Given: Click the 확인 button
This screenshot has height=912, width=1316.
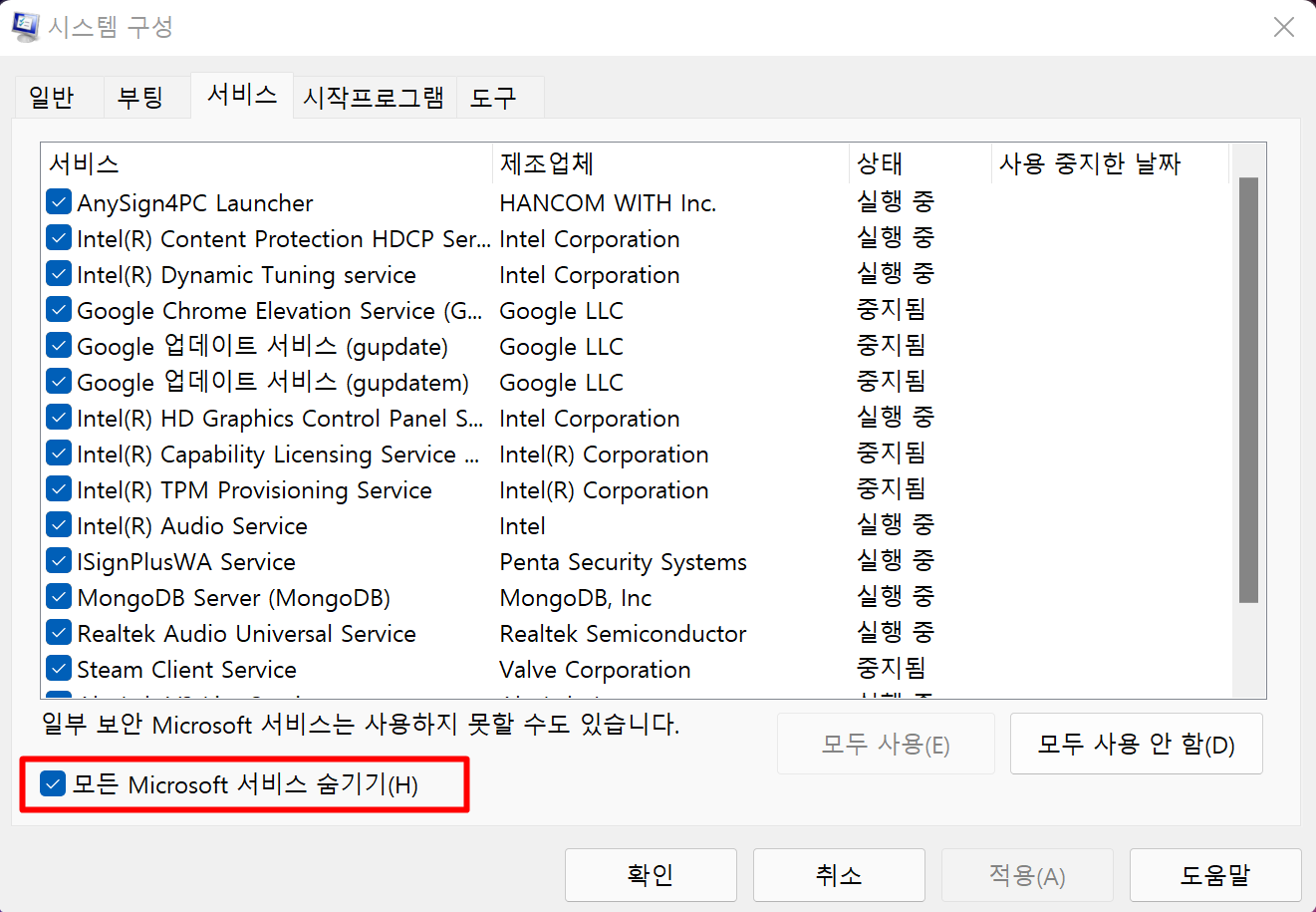Looking at the screenshot, I should coord(651,875).
